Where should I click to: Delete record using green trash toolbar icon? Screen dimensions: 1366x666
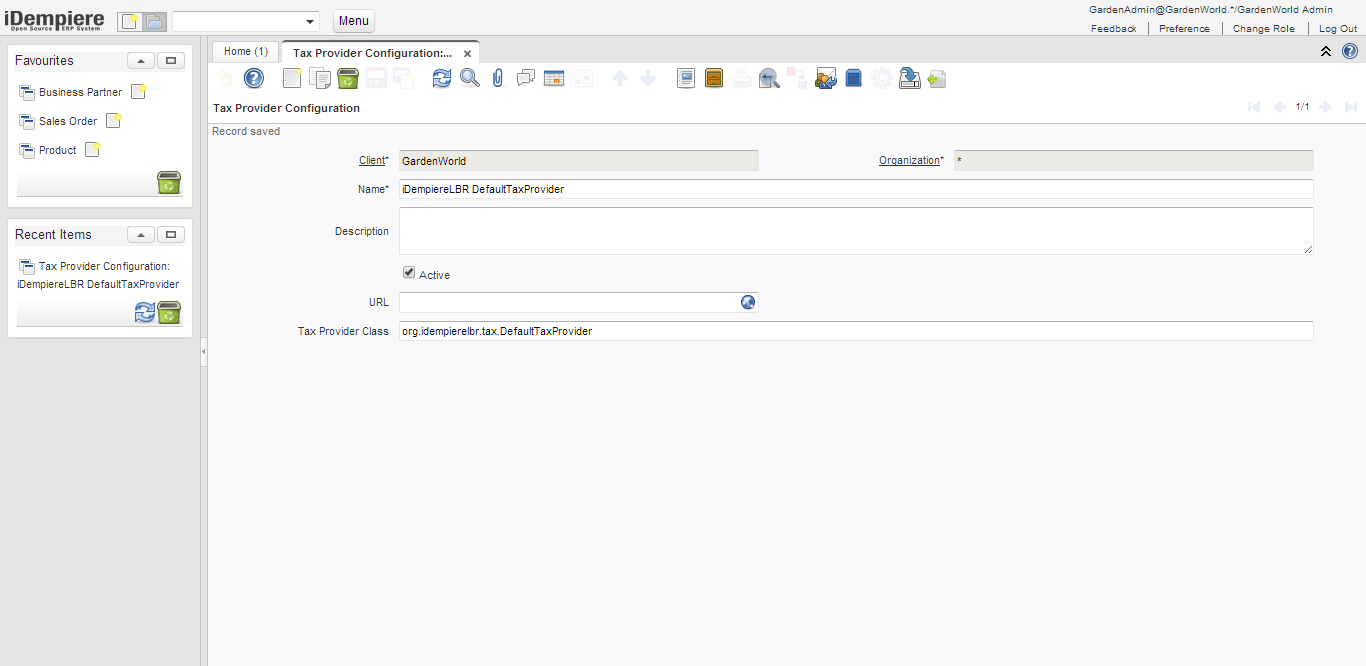coord(348,78)
